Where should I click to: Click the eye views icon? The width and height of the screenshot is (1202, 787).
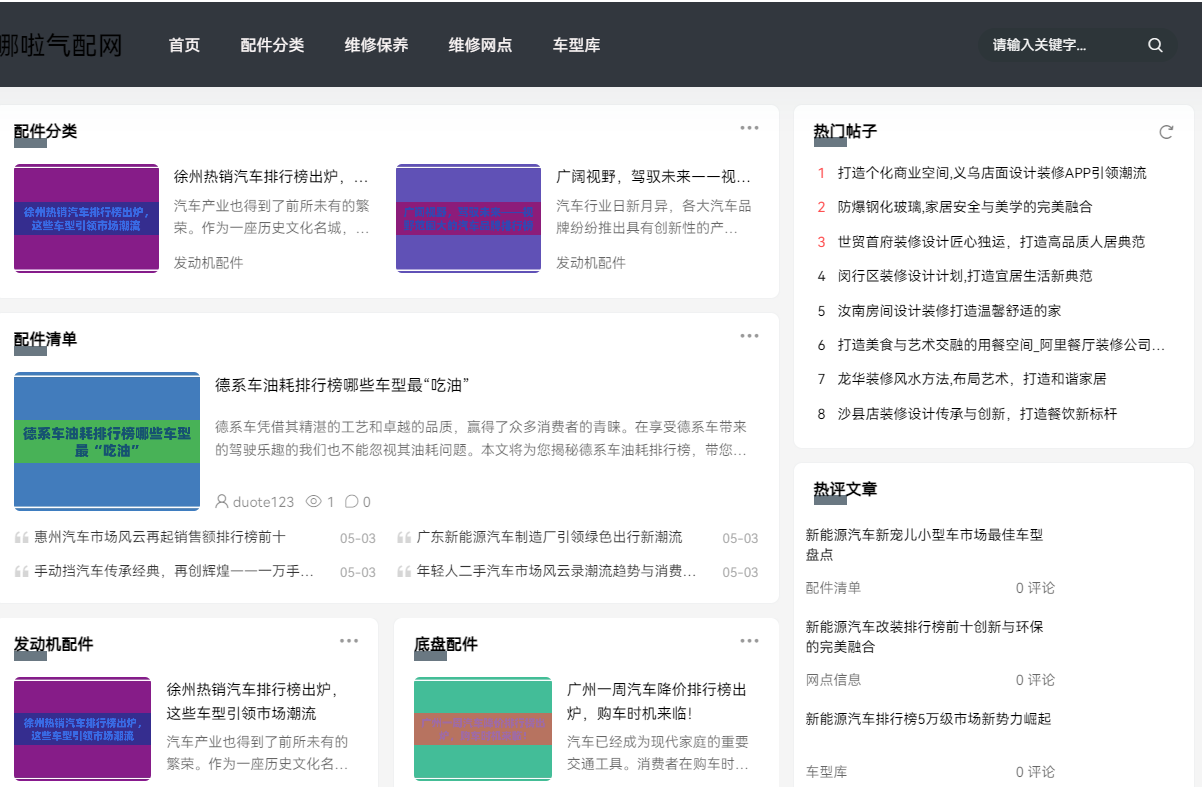click(x=313, y=502)
